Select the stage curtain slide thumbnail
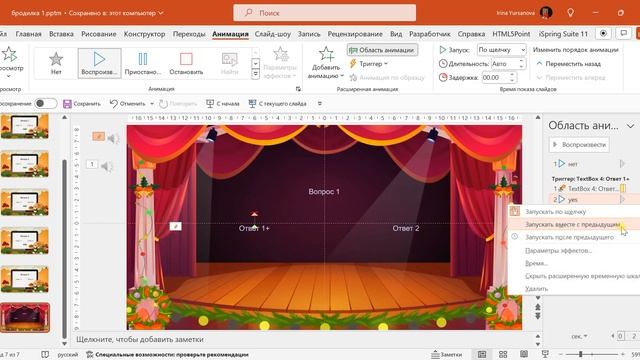 pyautogui.click(x=25, y=318)
